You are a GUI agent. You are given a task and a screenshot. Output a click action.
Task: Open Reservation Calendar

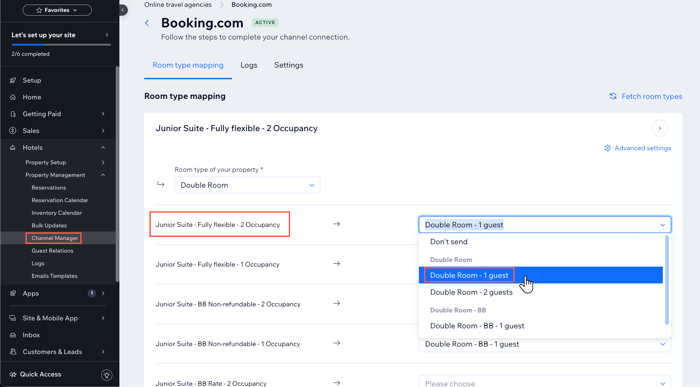60,200
